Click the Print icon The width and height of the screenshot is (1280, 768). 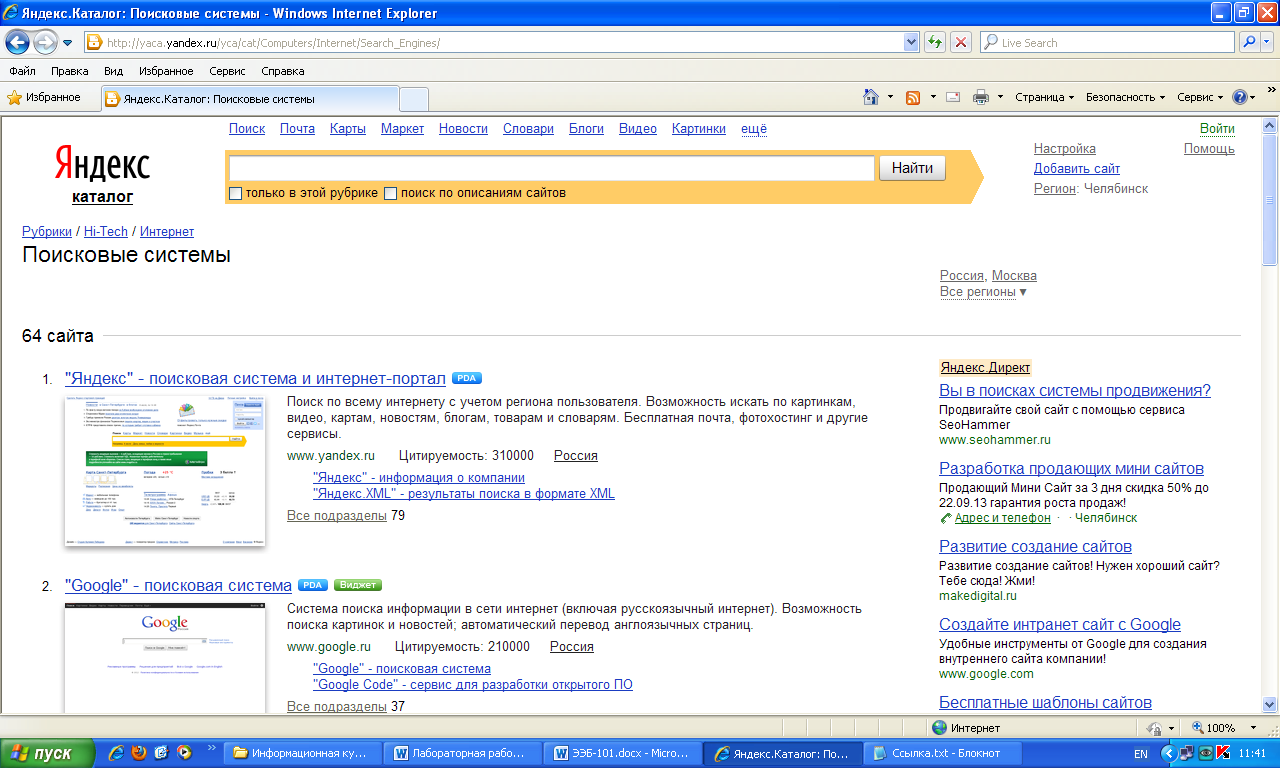(x=981, y=97)
